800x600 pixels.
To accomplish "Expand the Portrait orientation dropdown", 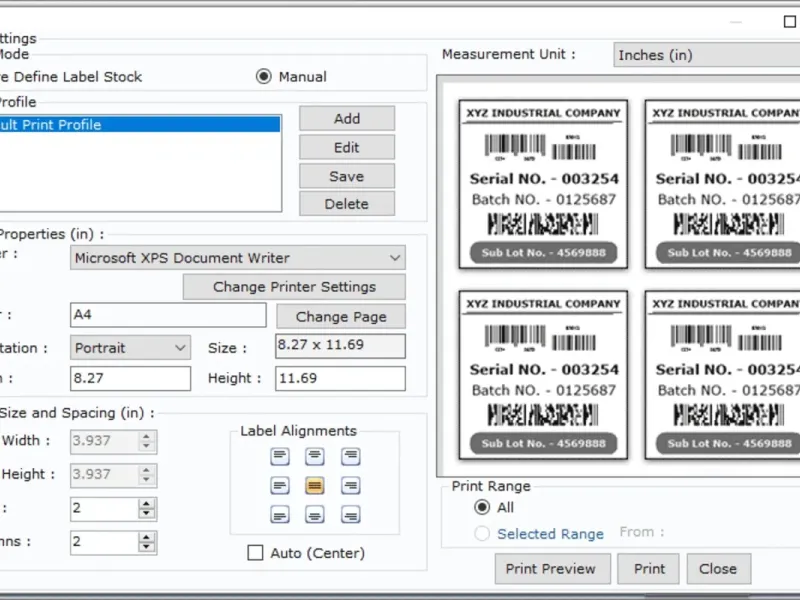I will (130, 348).
